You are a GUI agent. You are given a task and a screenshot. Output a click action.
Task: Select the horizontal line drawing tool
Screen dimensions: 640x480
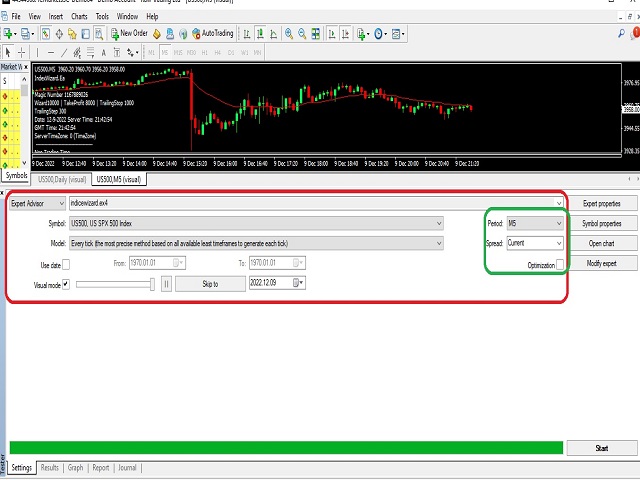(x=51, y=52)
